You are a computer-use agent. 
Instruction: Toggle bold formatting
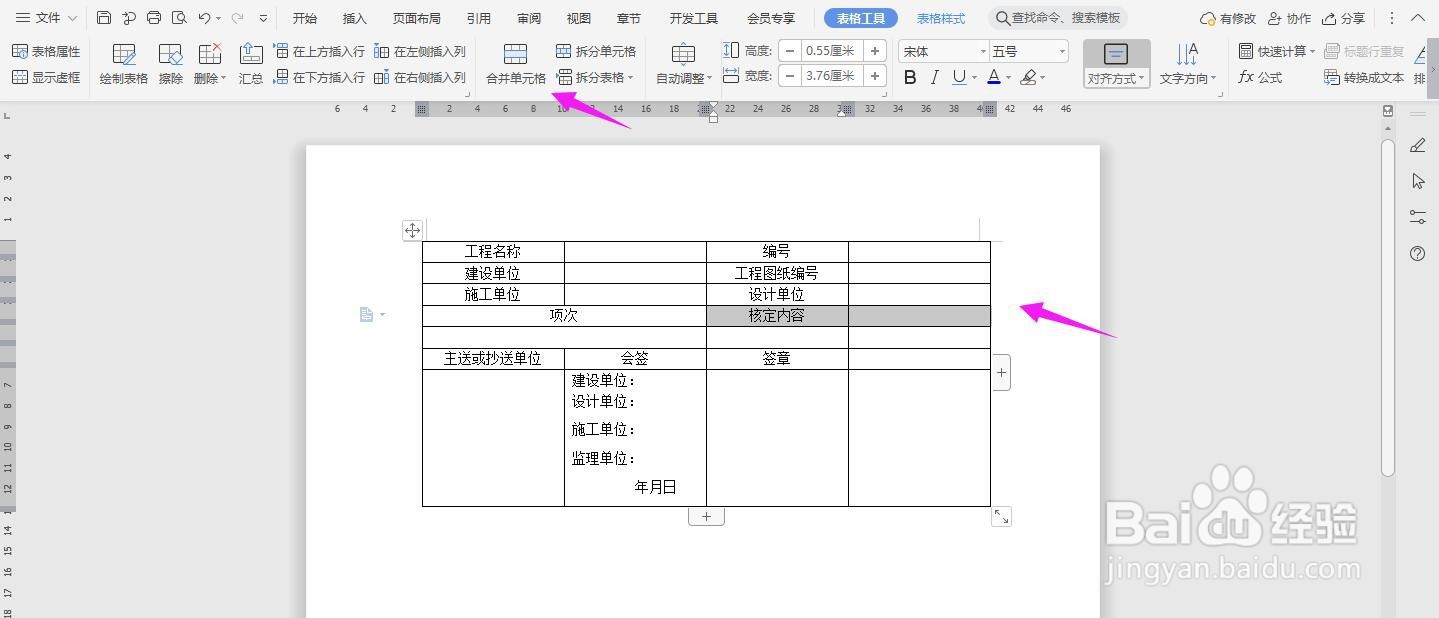pyautogui.click(x=908, y=77)
